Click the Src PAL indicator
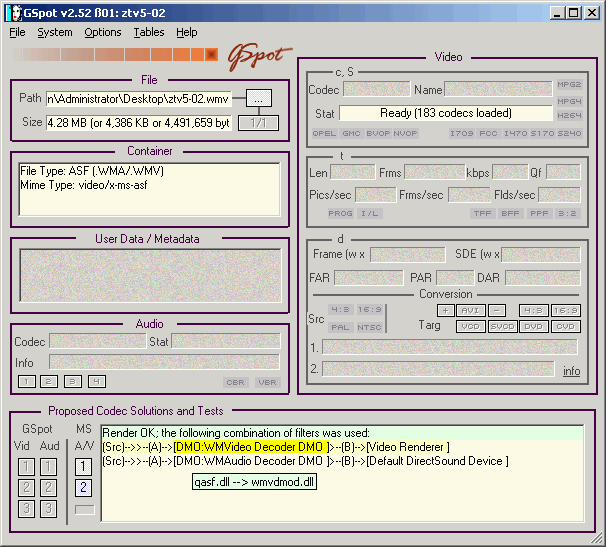This screenshot has height=547, width=606. [340, 327]
